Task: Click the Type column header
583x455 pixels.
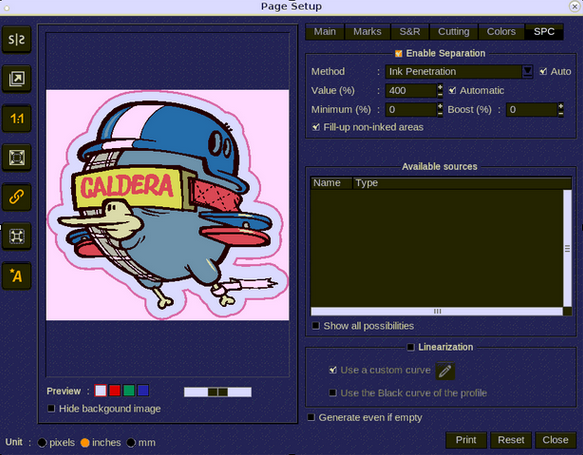Action: pyautogui.click(x=462, y=183)
